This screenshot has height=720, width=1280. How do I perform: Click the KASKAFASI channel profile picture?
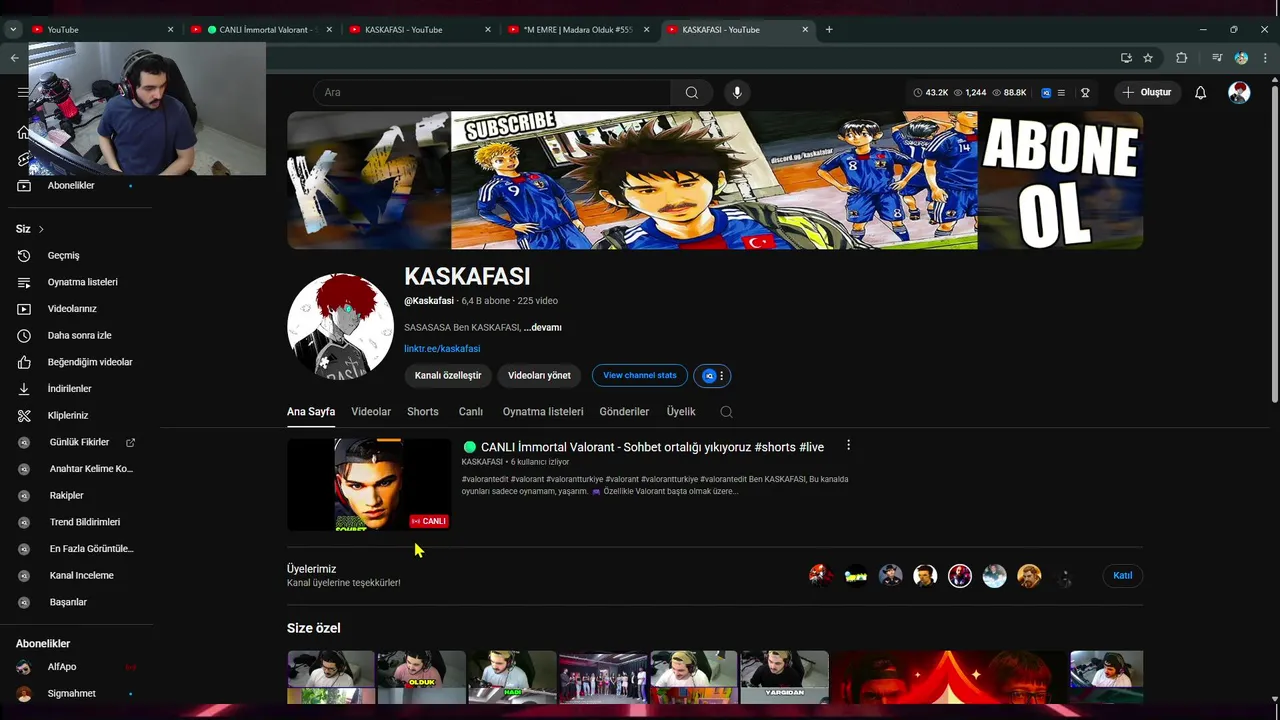coord(340,327)
